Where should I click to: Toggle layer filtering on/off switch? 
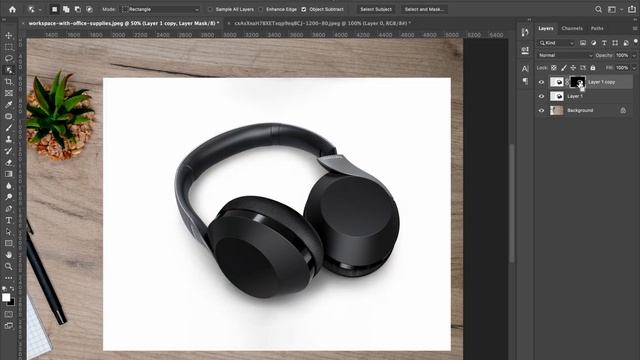pos(636,42)
